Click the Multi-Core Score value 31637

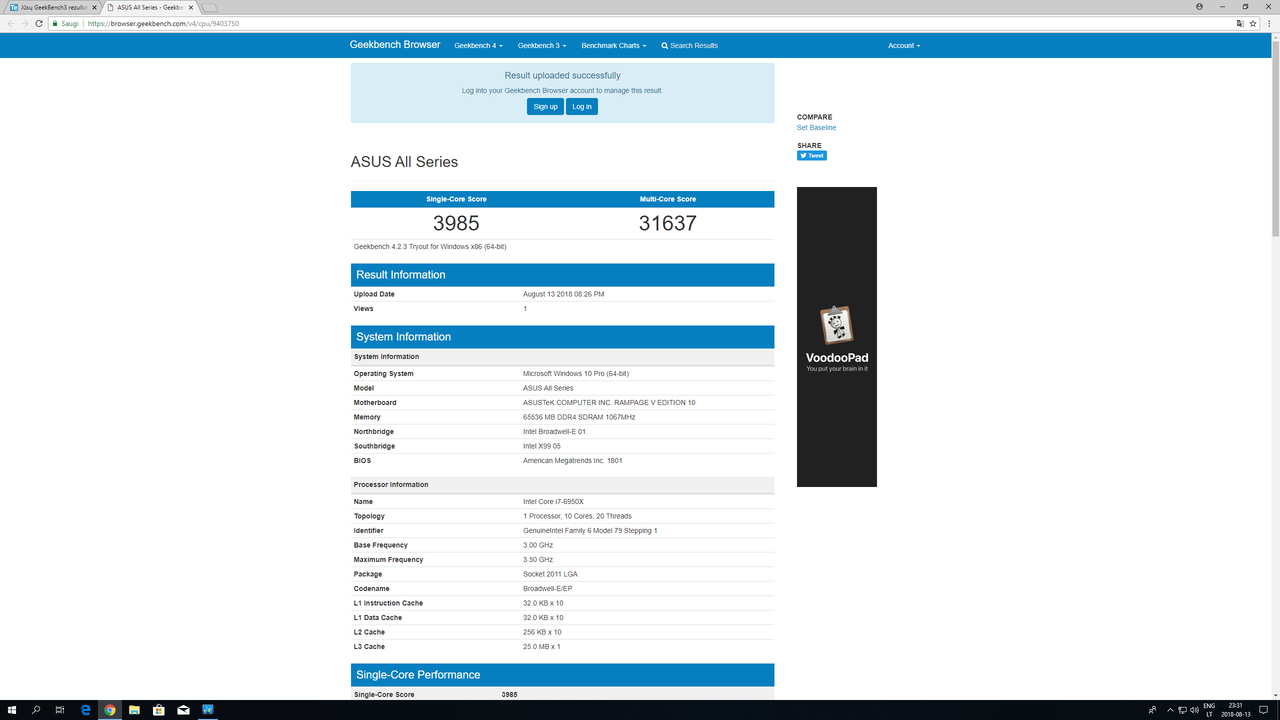click(x=668, y=223)
